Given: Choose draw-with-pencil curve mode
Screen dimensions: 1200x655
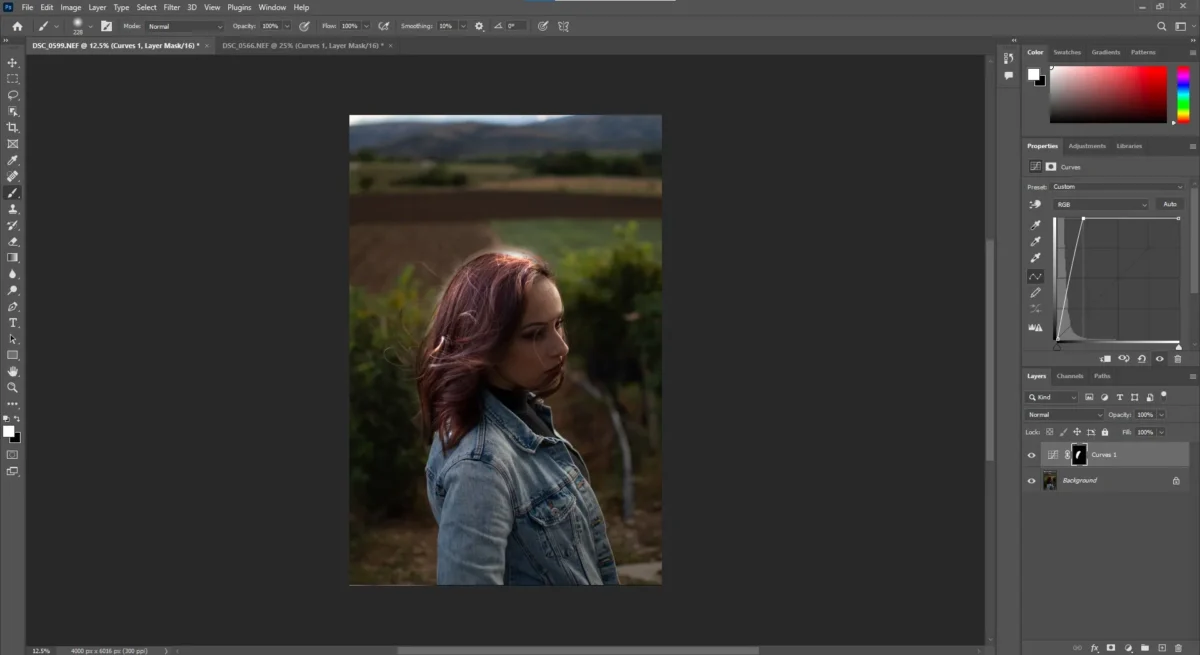Looking at the screenshot, I should click(x=1036, y=293).
